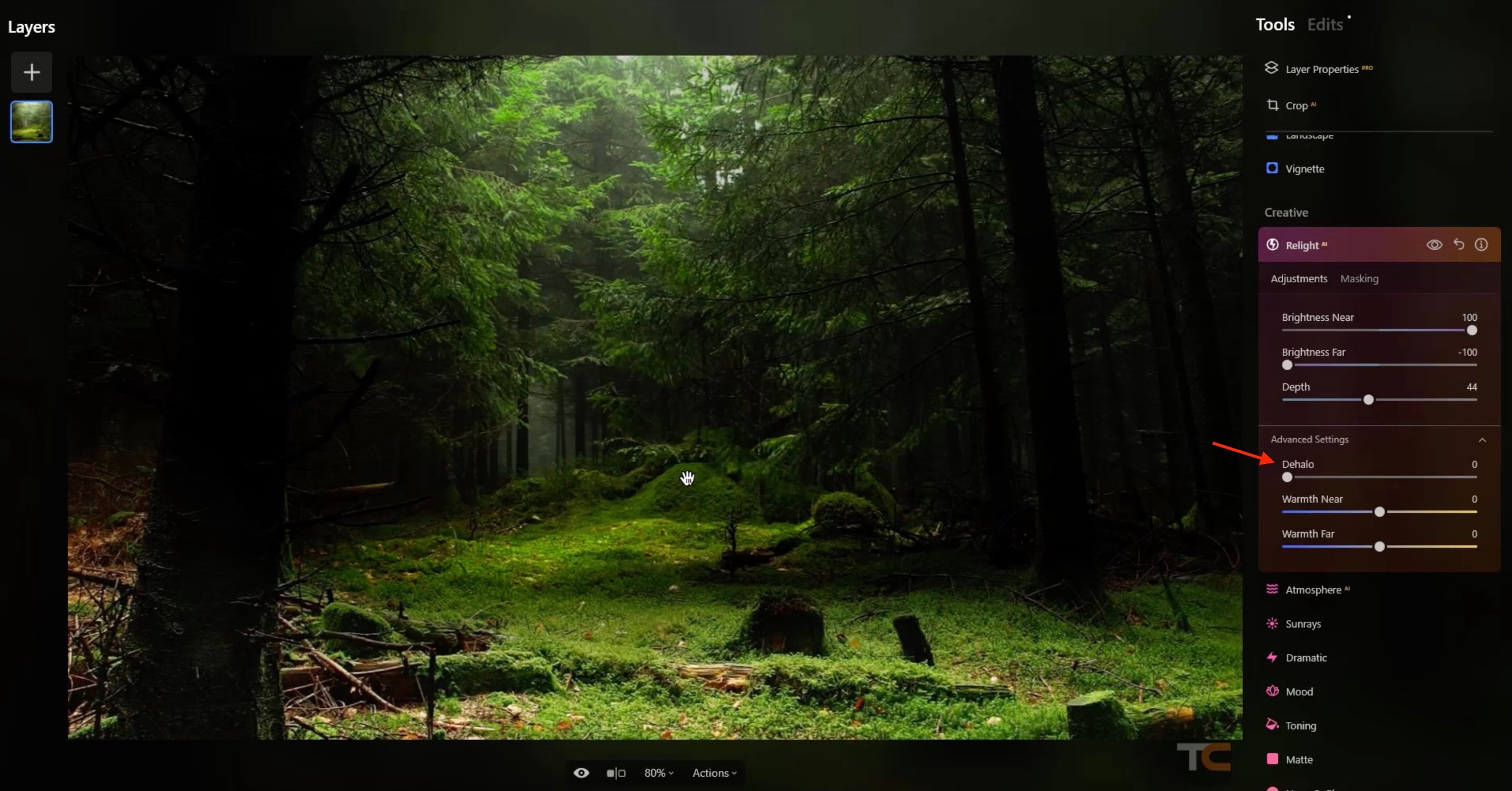This screenshot has height=791, width=1512.
Task: Show Relight tool info
Action: click(1481, 245)
